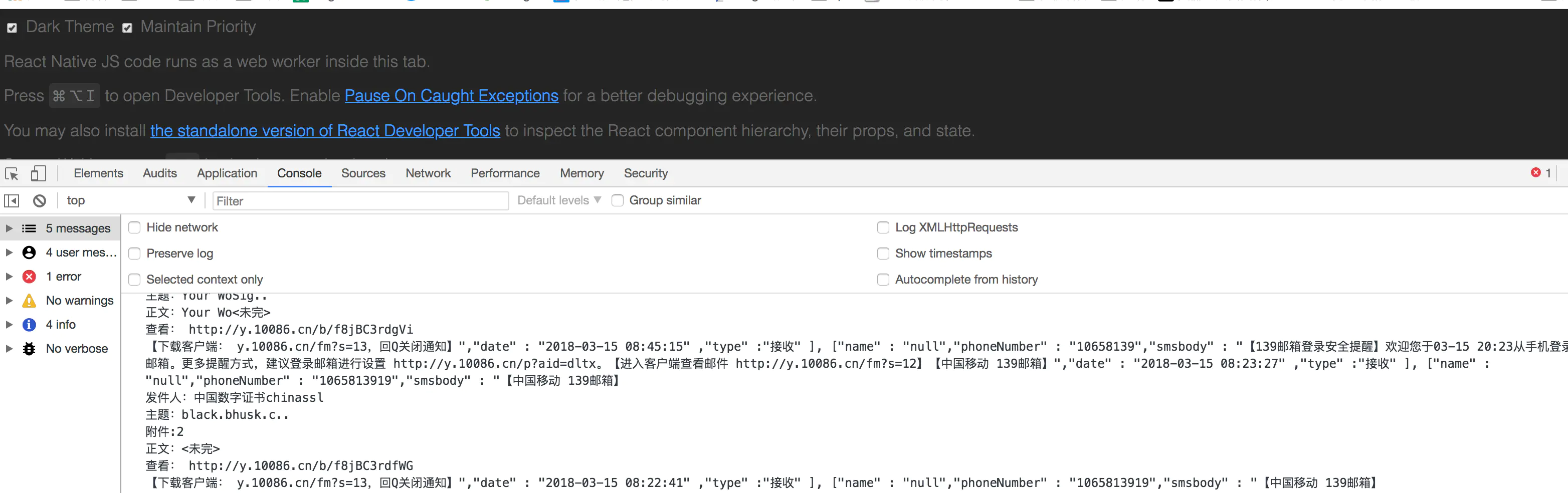Image resolution: width=1568 pixels, height=493 pixels.
Task: Expand the 5 messages group
Action: click(x=9, y=229)
